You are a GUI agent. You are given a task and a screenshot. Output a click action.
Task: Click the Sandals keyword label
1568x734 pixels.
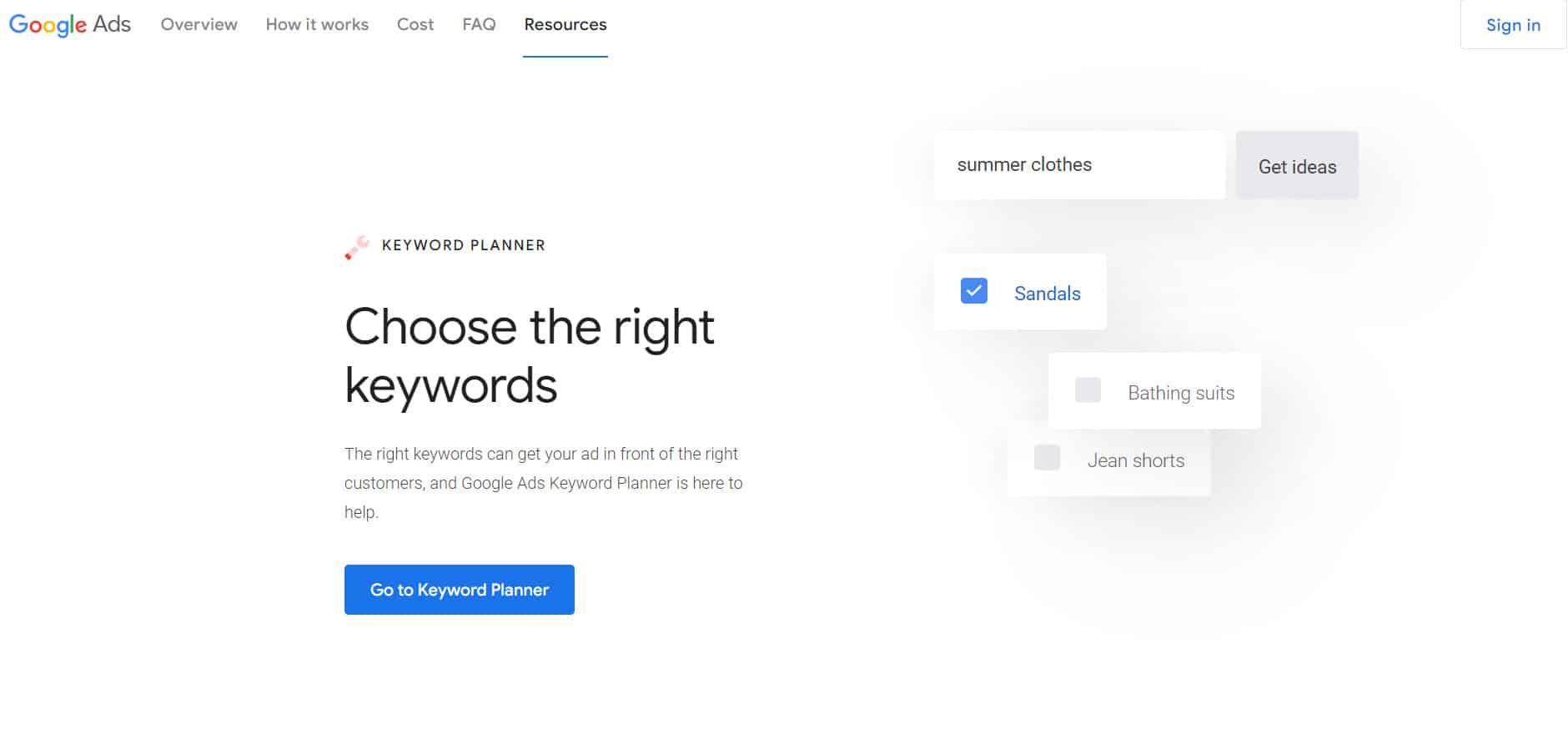tap(1048, 293)
